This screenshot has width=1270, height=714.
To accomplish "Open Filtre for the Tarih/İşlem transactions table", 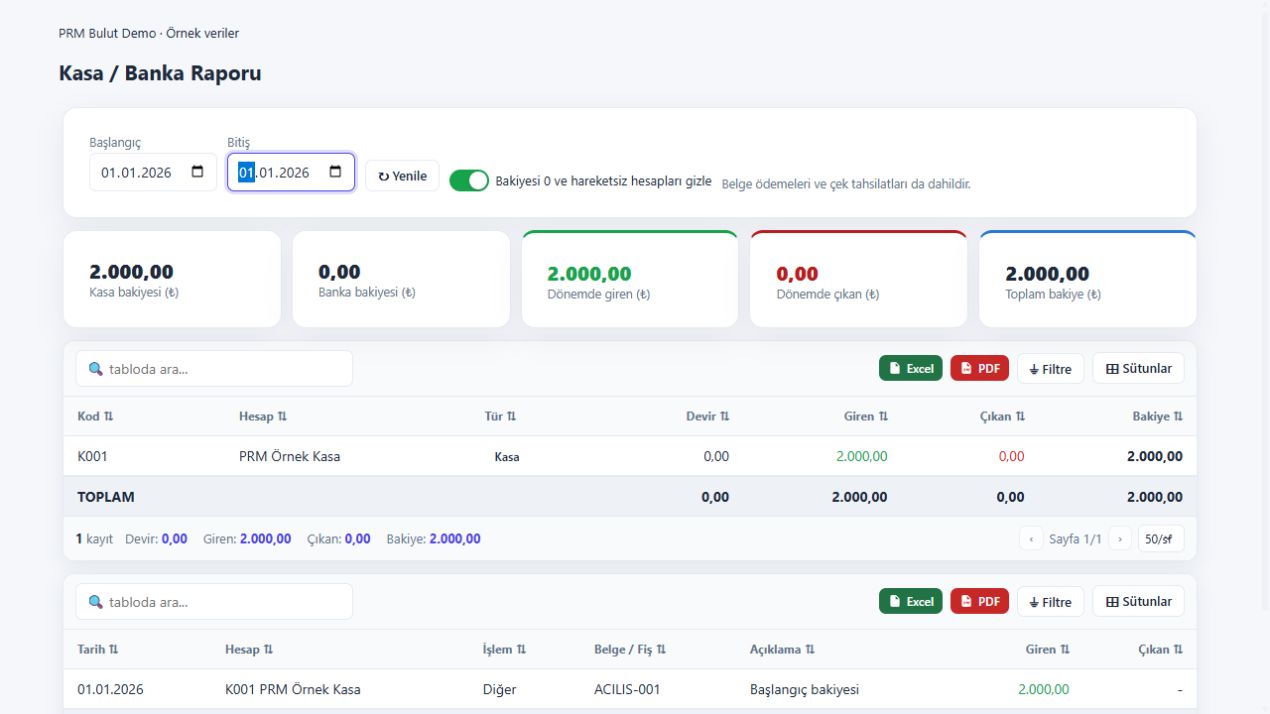I will [x=1050, y=602].
